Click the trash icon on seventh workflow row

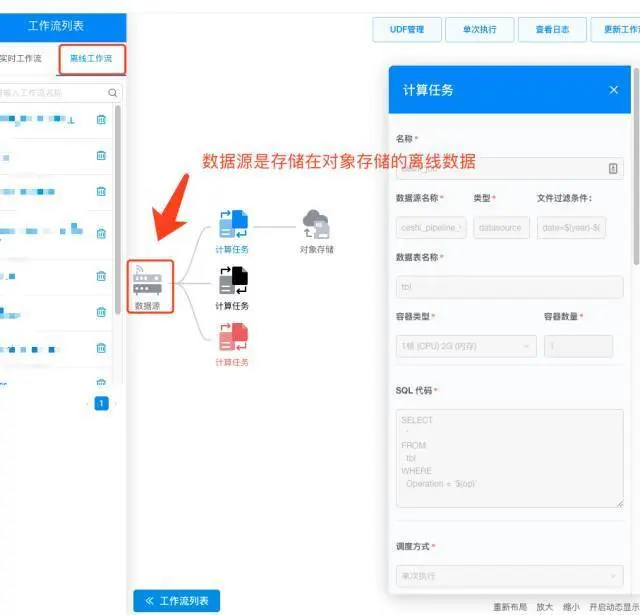[101, 348]
